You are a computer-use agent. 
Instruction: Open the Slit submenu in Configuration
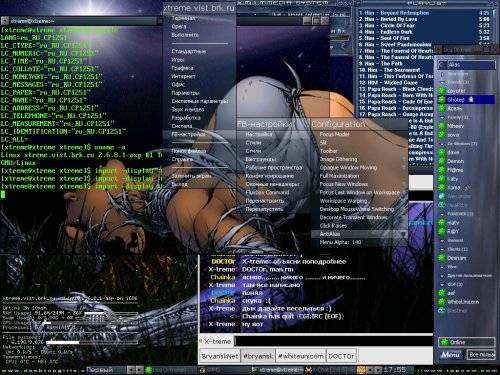pos(359,143)
